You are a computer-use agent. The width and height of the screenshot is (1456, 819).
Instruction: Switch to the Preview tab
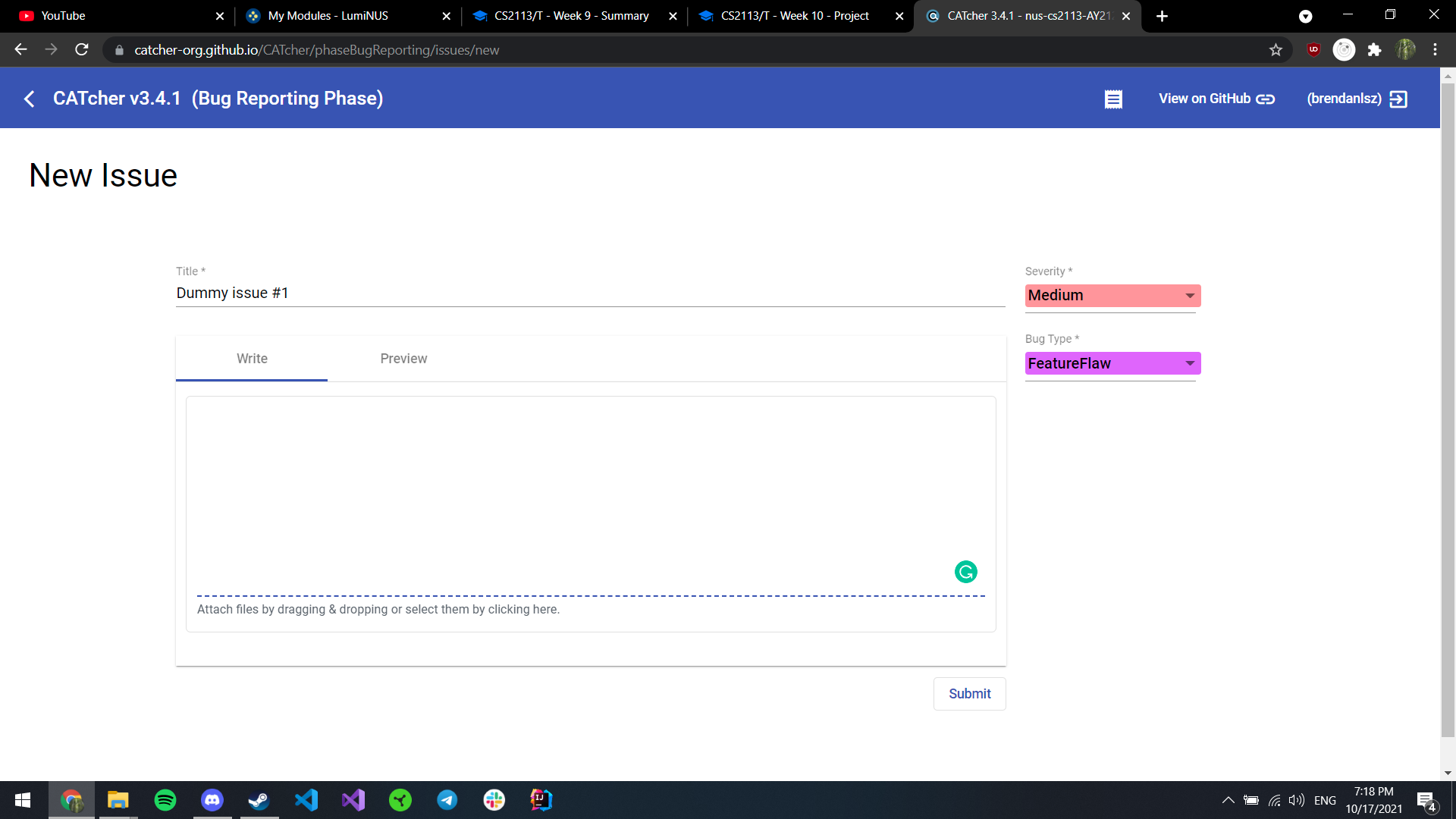tap(403, 359)
